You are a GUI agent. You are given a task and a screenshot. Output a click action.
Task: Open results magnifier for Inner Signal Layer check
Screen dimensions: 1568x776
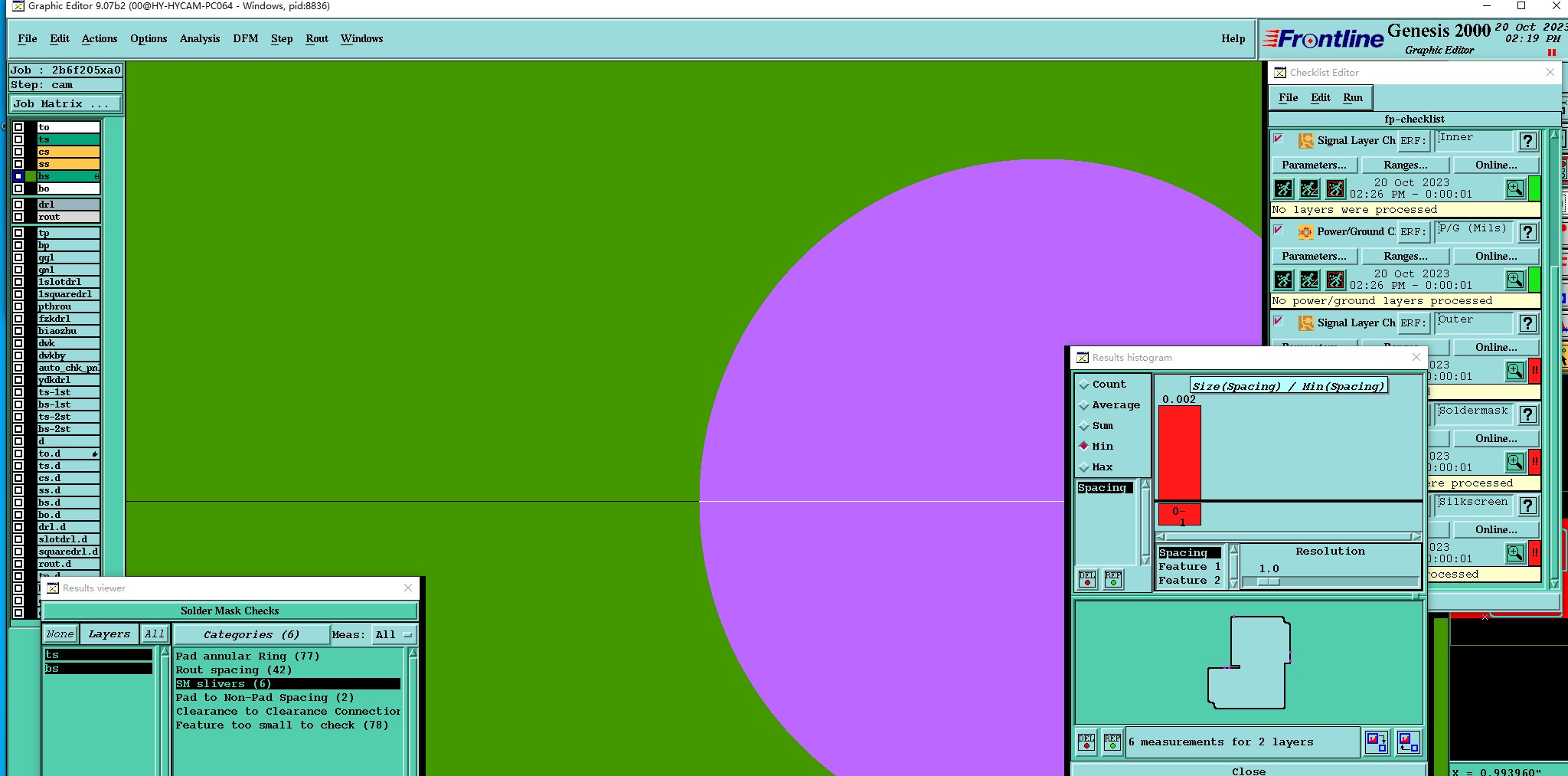1514,188
